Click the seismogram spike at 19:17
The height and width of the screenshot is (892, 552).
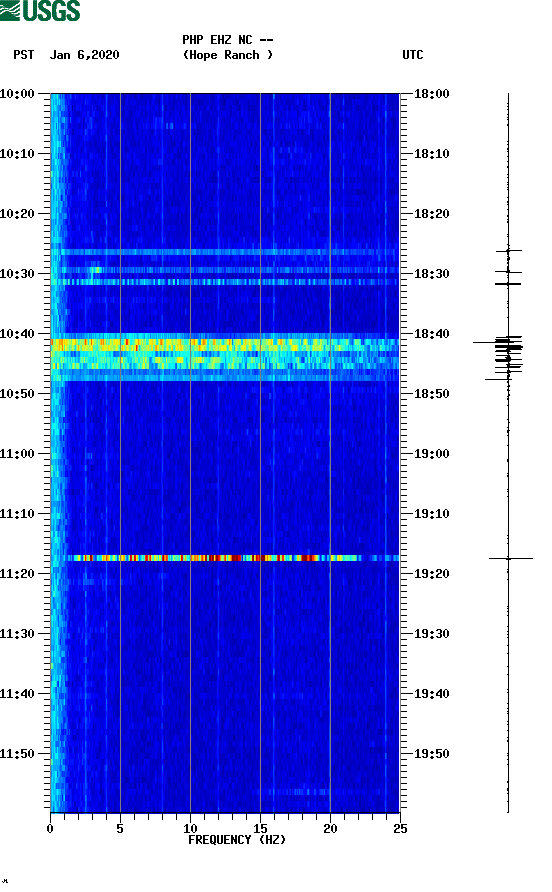510,559
